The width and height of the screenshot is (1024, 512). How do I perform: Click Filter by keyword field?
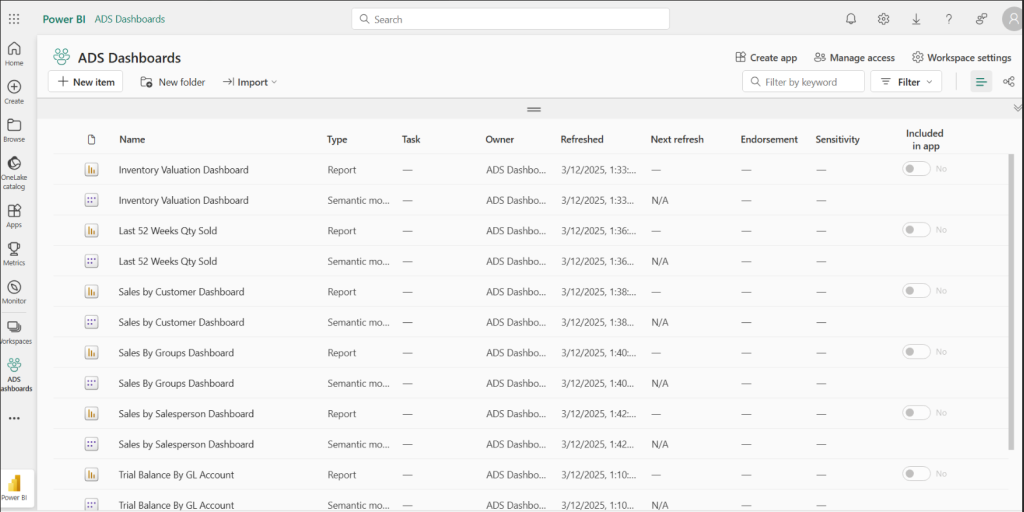click(x=803, y=82)
